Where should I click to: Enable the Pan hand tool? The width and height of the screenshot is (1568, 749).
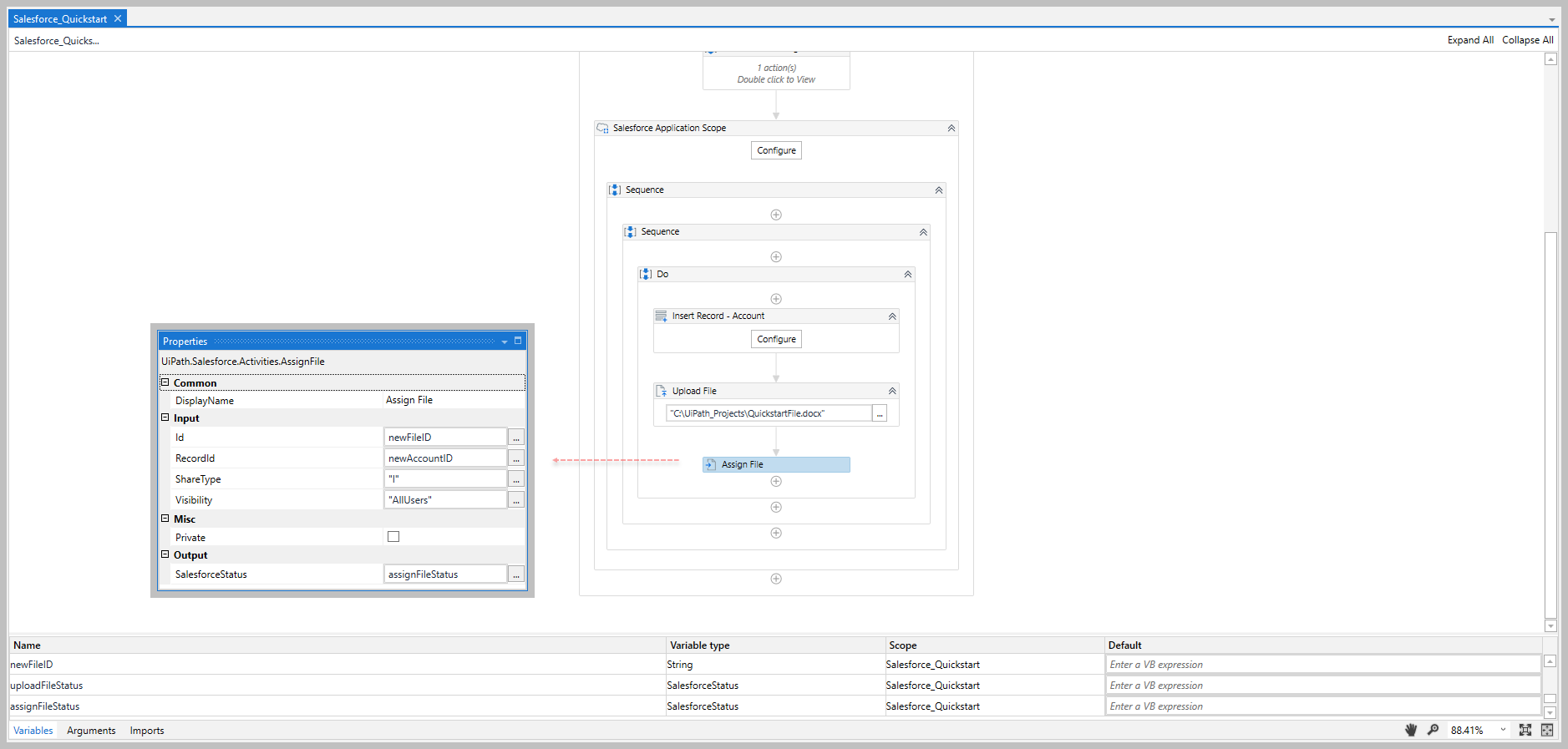1411,730
